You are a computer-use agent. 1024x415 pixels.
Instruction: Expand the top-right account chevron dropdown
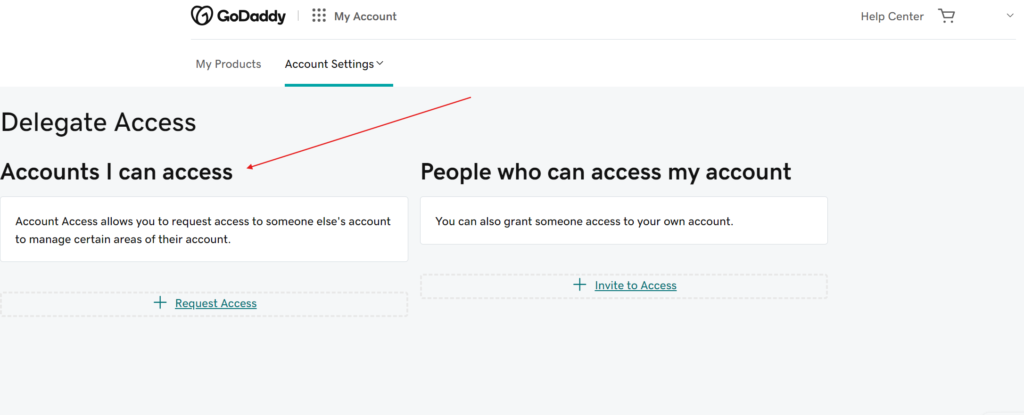1009,16
